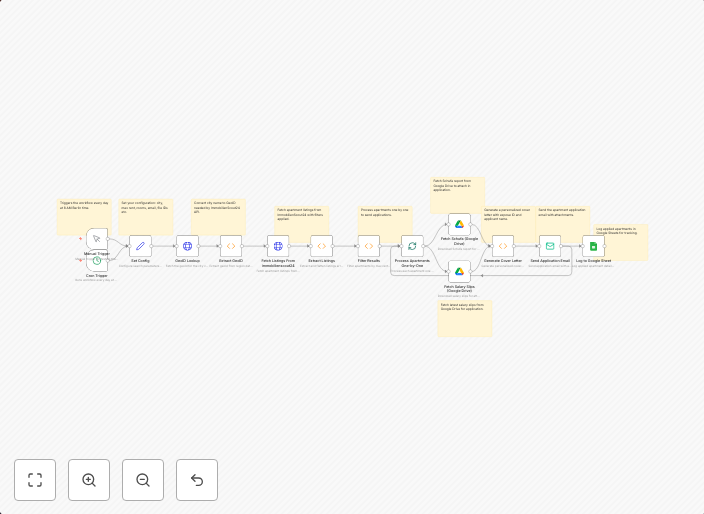Open Fetch Schufa Google Drive node
This screenshot has height=514, width=704.
point(459,224)
